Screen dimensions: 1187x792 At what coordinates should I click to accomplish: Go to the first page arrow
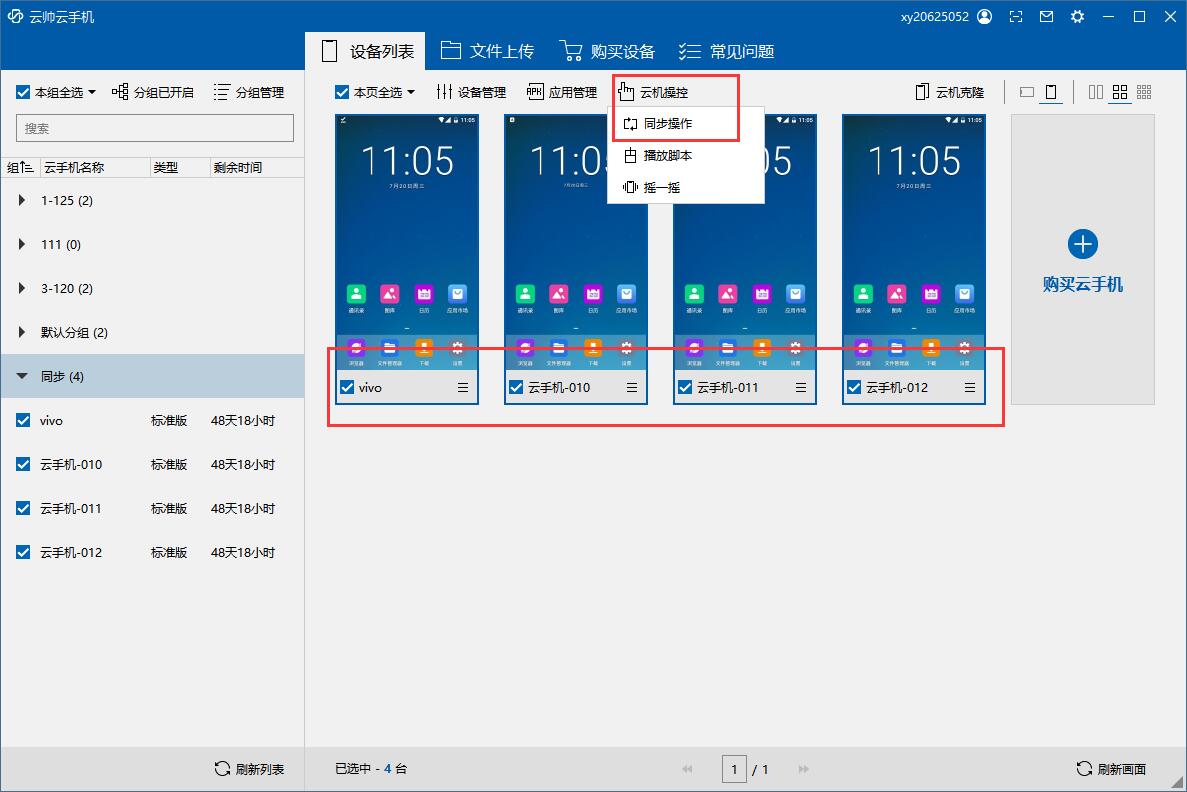(x=687, y=769)
